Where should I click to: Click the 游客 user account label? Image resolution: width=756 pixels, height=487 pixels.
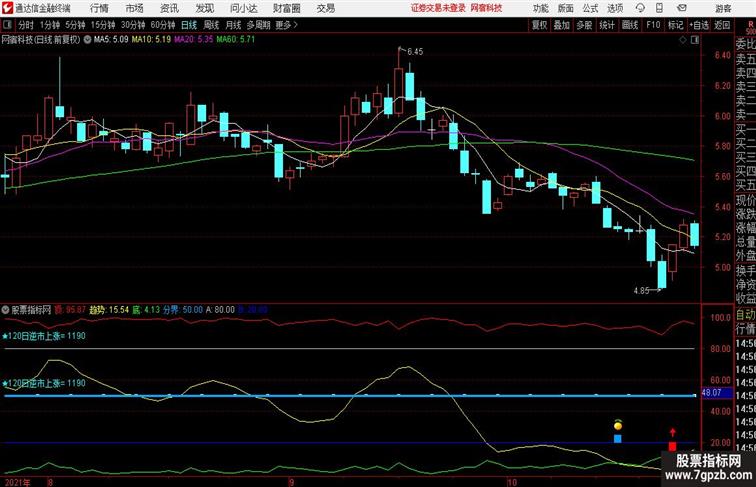[723, 8]
